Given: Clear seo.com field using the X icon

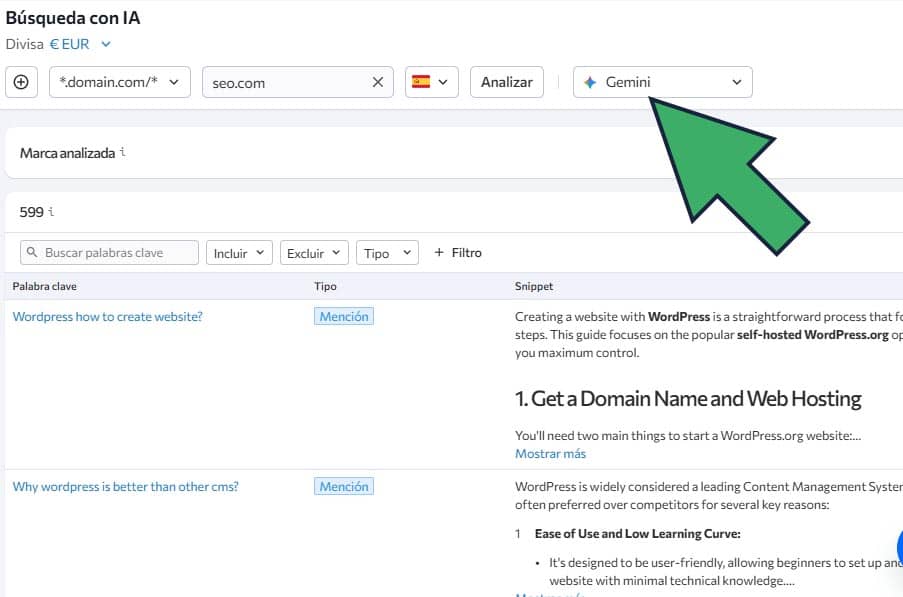Looking at the screenshot, I should point(377,82).
